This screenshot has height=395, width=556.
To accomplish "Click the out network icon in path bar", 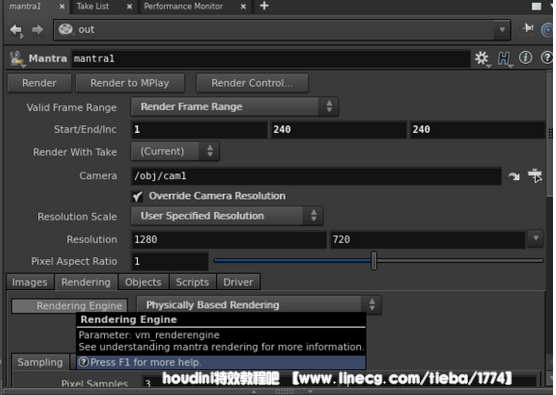I will (66, 29).
